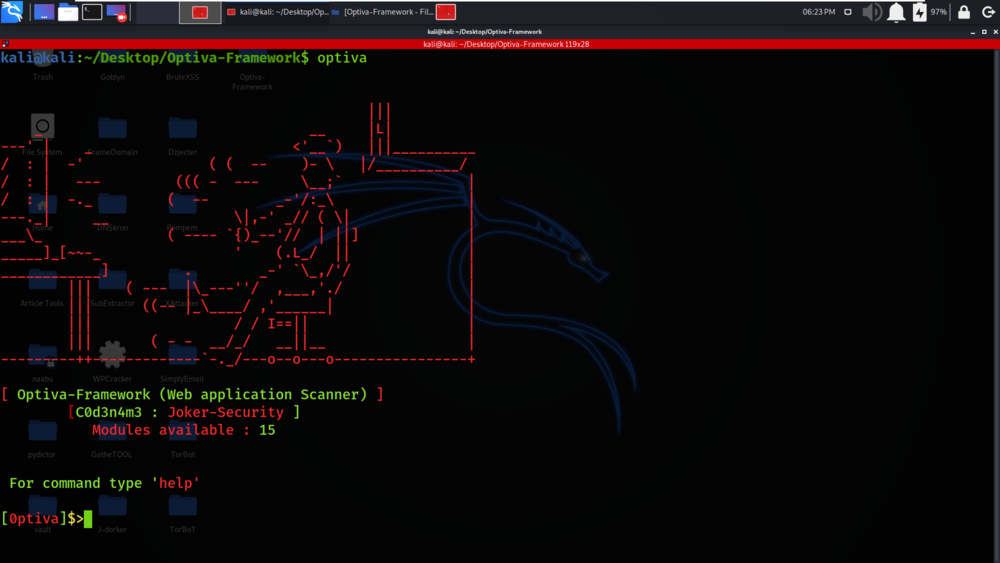Click the terminal vertical scrollbar
Viewport: 1000px width, 563px height.
pyautogui.click(x=997, y=306)
